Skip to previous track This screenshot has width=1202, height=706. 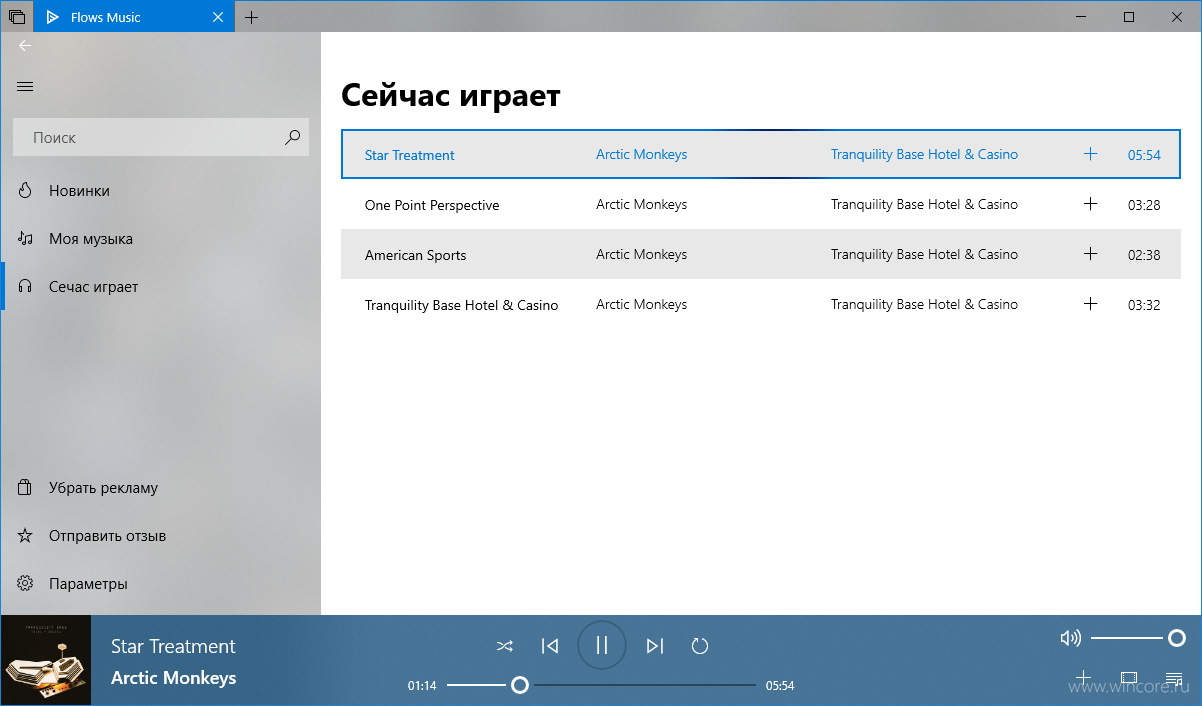click(x=550, y=646)
